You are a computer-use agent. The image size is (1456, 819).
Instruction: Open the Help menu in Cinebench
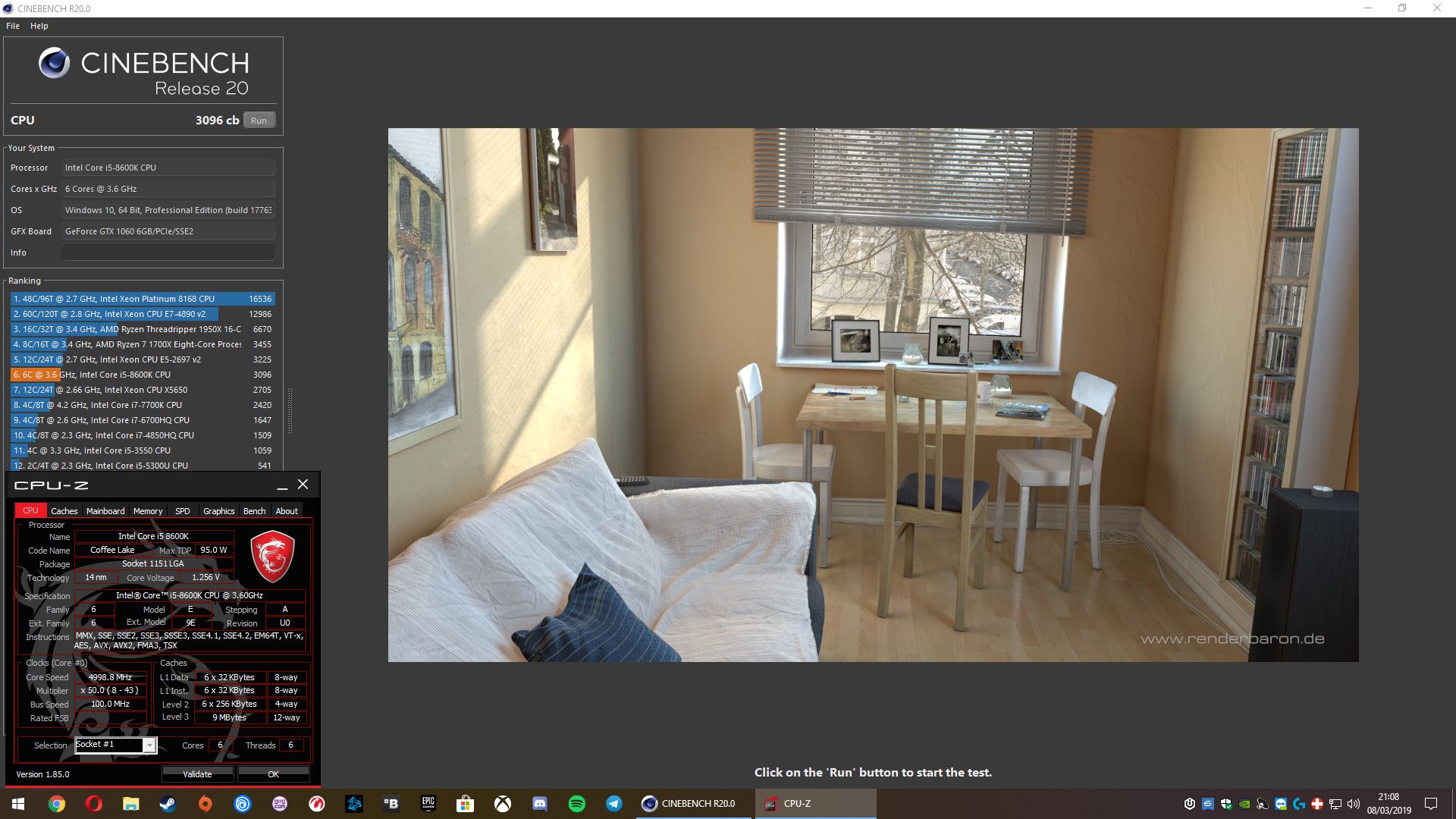39,26
